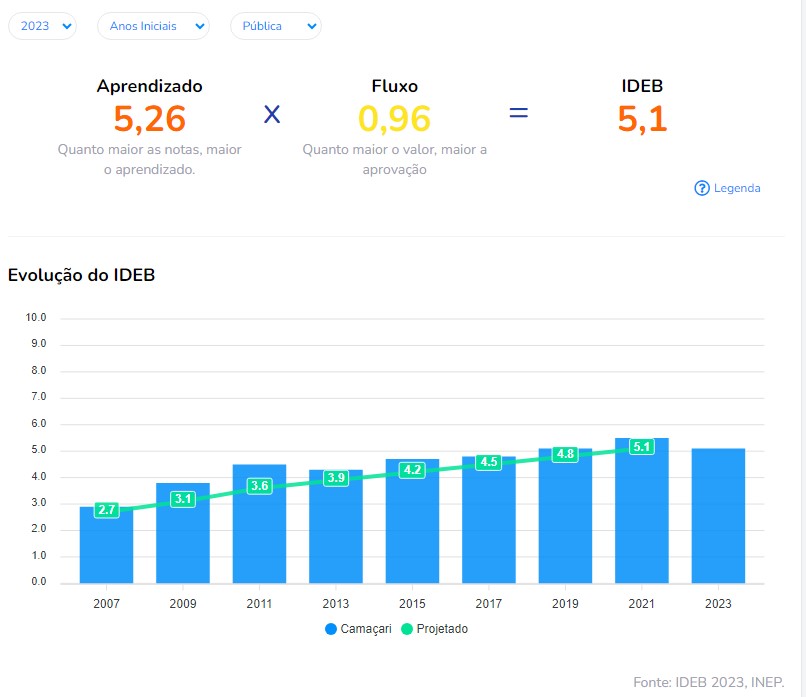Open the 2023 year dropdown
This screenshot has width=806, height=697.
click(42, 26)
